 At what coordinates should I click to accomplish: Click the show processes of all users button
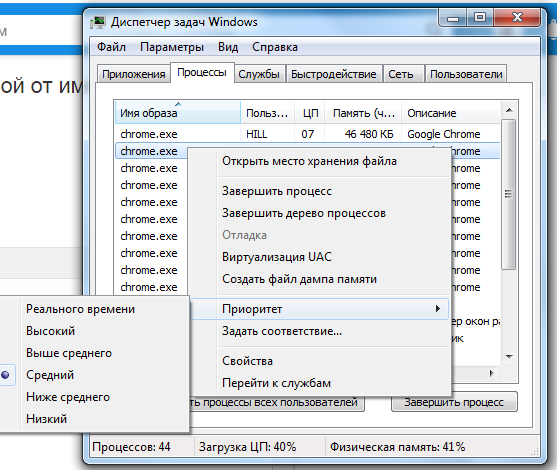(277, 403)
